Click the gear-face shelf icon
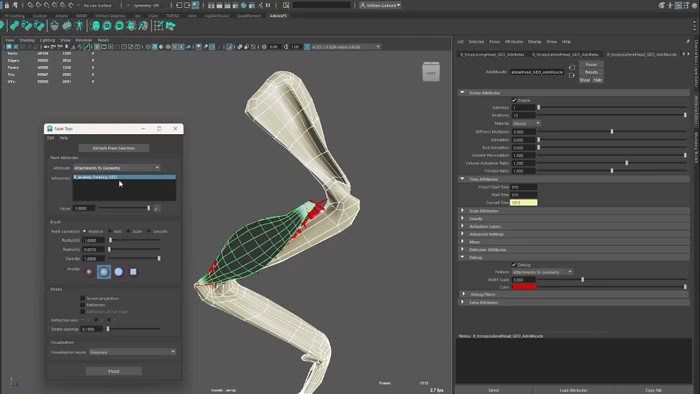This screenshot has width=700, height=394. click(131, 26)
